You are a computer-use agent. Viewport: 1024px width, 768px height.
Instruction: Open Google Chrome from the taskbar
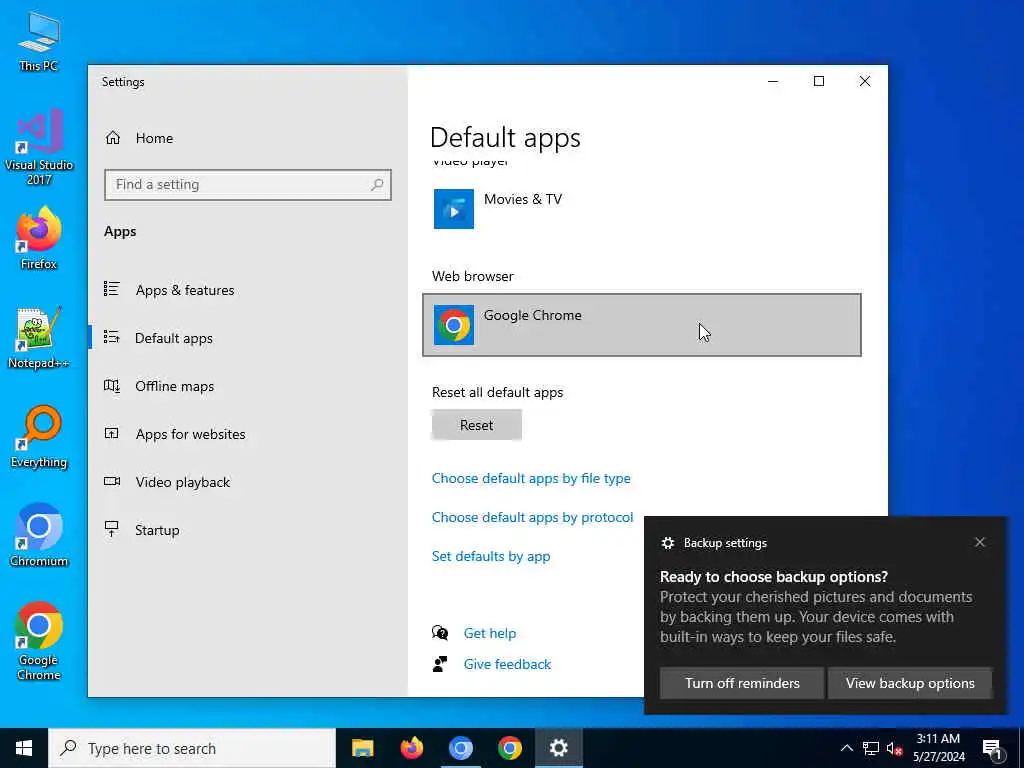[x=509, y=748]
